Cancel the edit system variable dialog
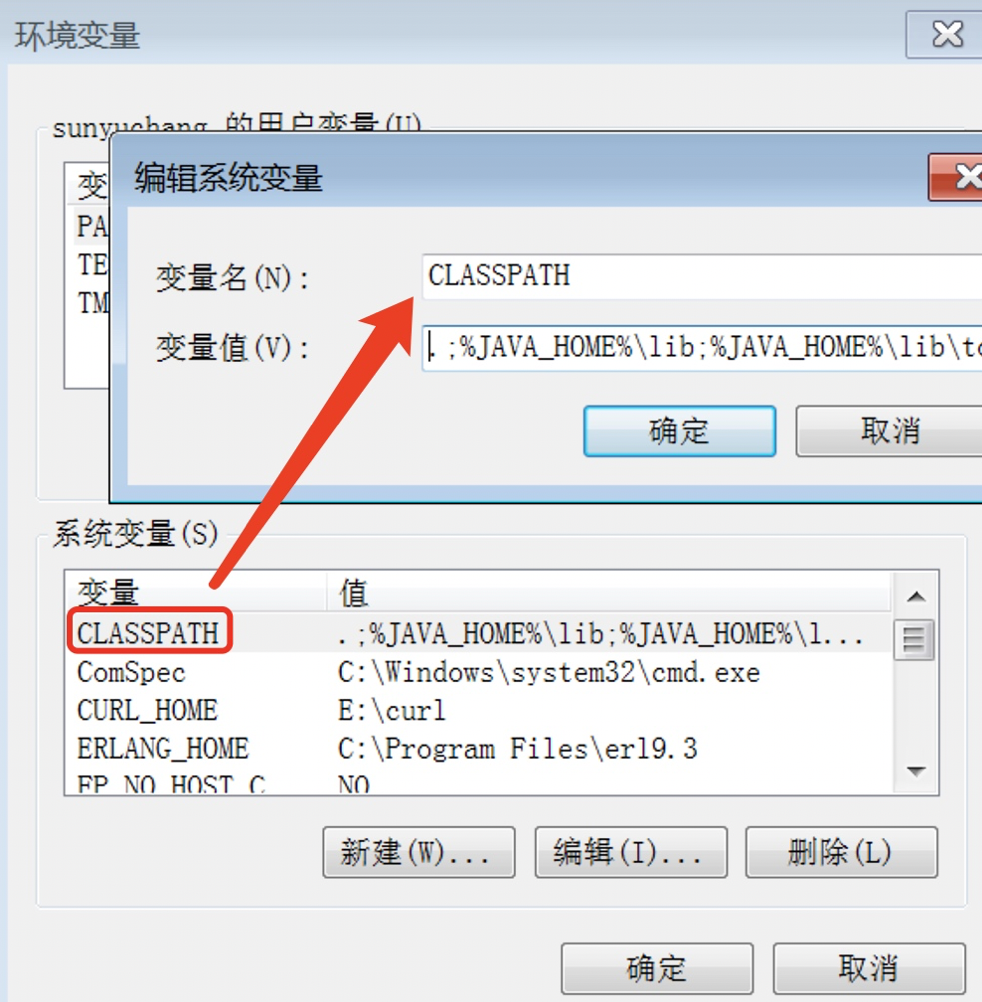The height and width of the screenshot is (1002, 982). point(889,431)
